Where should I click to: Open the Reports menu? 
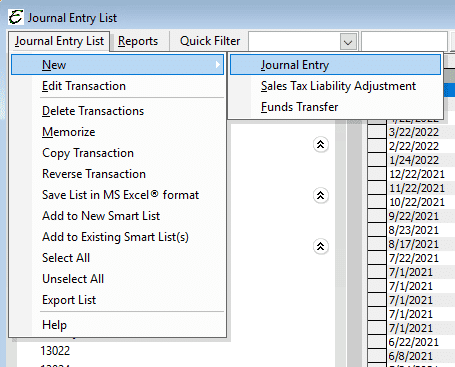point(138,41)
